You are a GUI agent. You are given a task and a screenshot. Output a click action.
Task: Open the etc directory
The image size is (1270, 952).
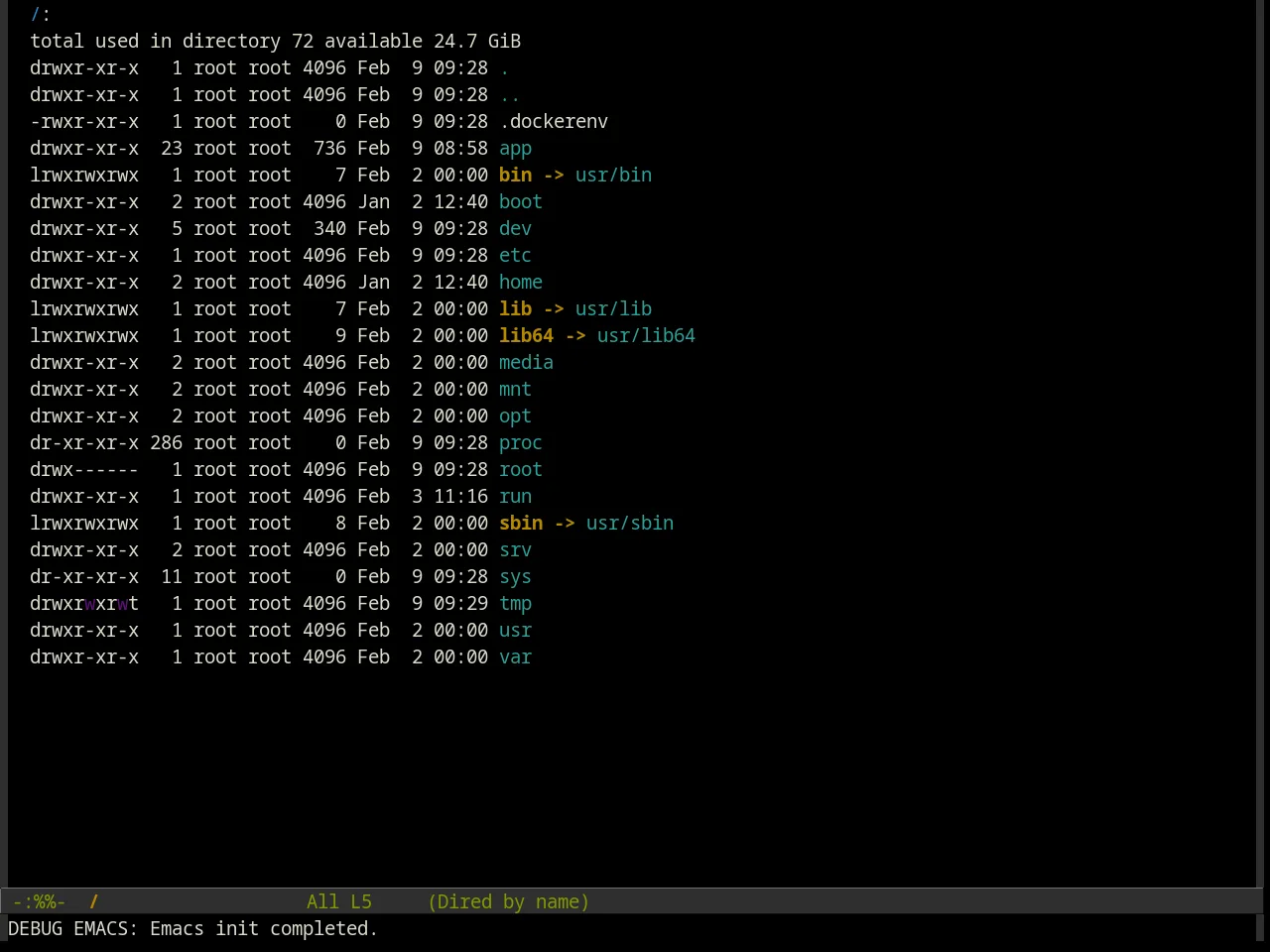tap(515, 255)
